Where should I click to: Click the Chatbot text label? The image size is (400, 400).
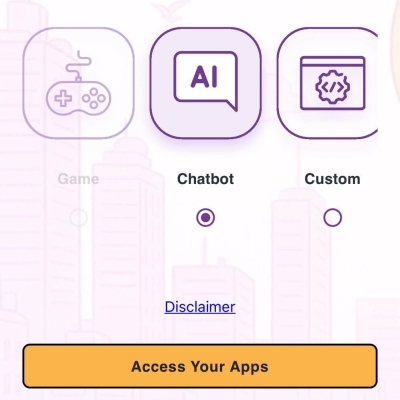[x=206, y=179]
